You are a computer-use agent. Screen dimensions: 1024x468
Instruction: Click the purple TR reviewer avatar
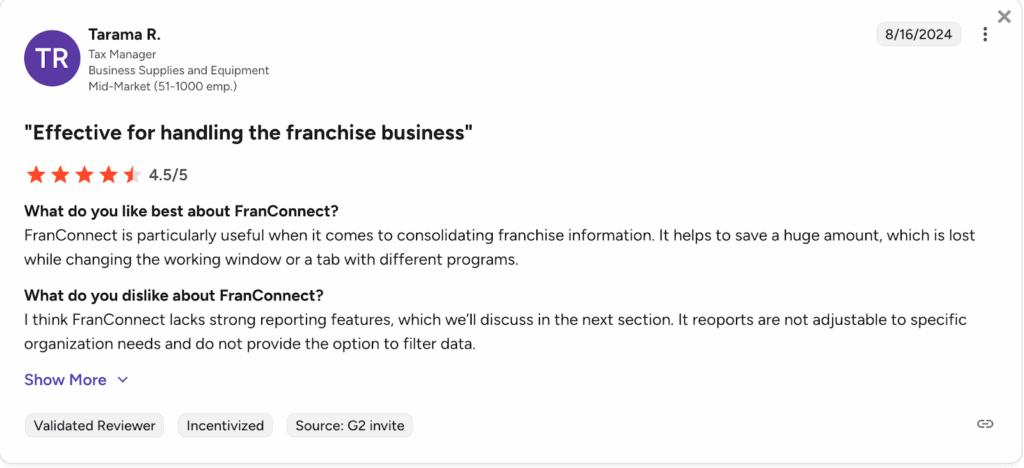52,58
